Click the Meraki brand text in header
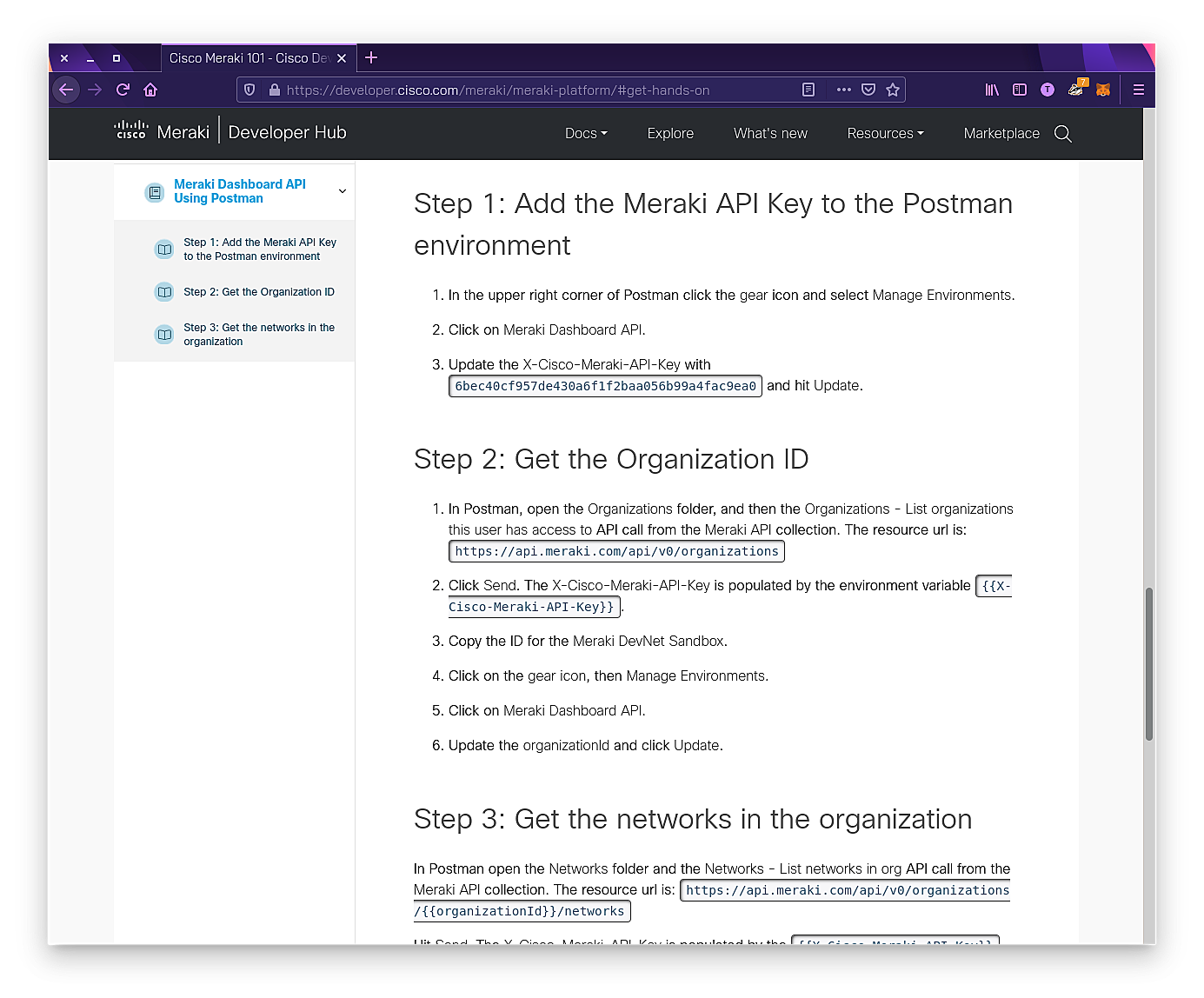 (x=183, y=132)
